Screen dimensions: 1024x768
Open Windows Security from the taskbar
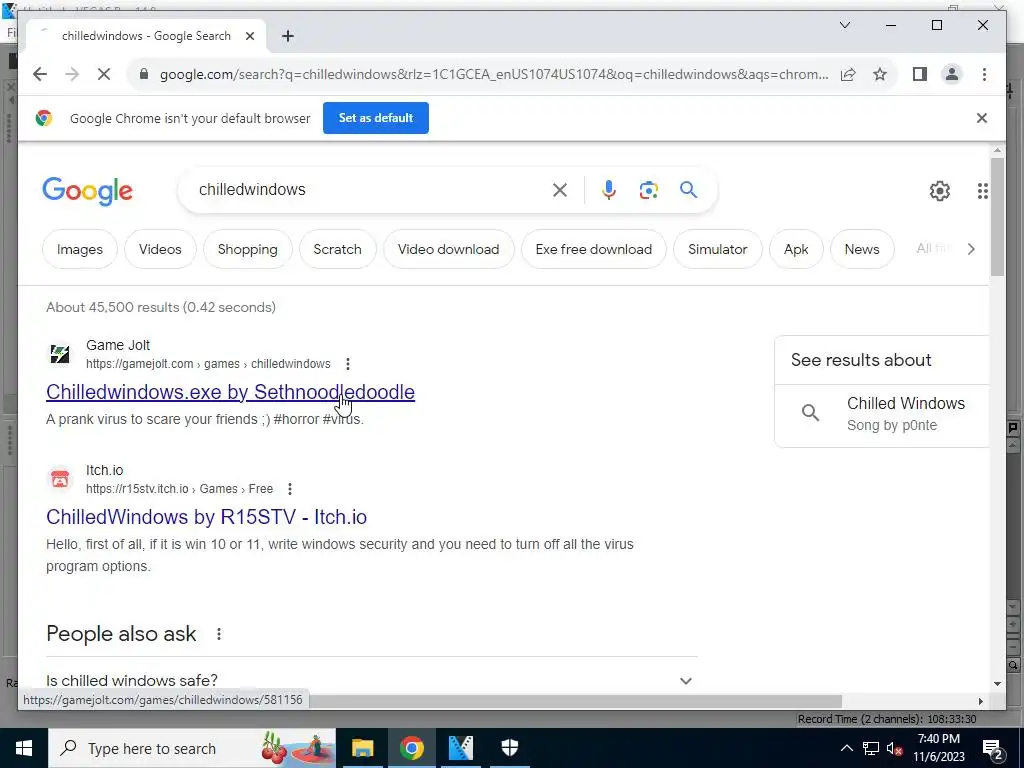point(510,748)
